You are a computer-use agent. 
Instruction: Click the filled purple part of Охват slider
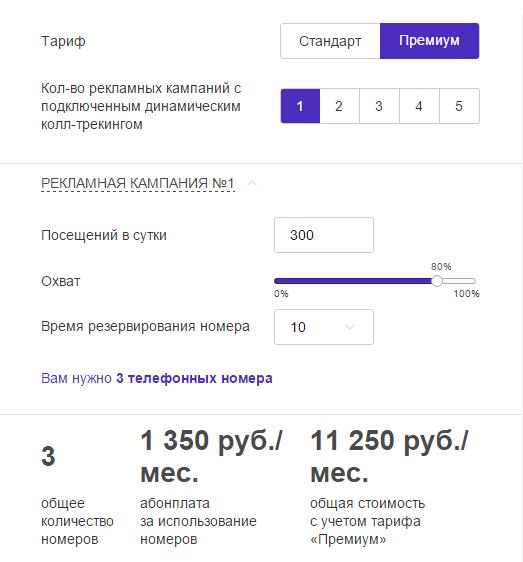[x=353, y=281]
